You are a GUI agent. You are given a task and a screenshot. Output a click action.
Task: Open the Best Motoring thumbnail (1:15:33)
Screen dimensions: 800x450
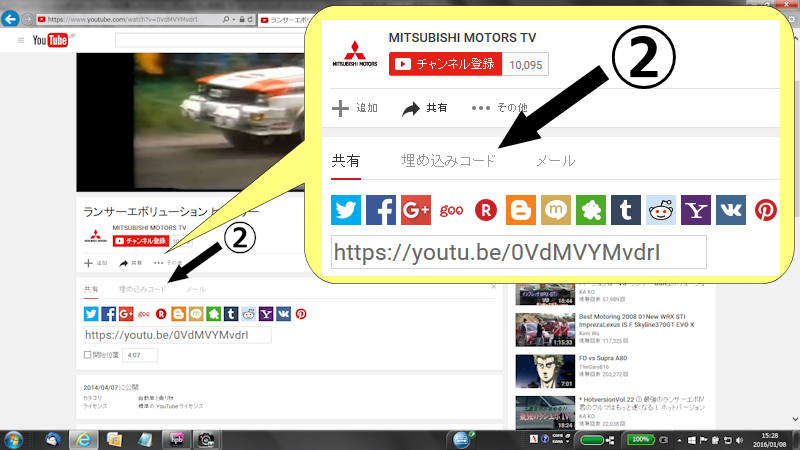(x=545, y=330)
